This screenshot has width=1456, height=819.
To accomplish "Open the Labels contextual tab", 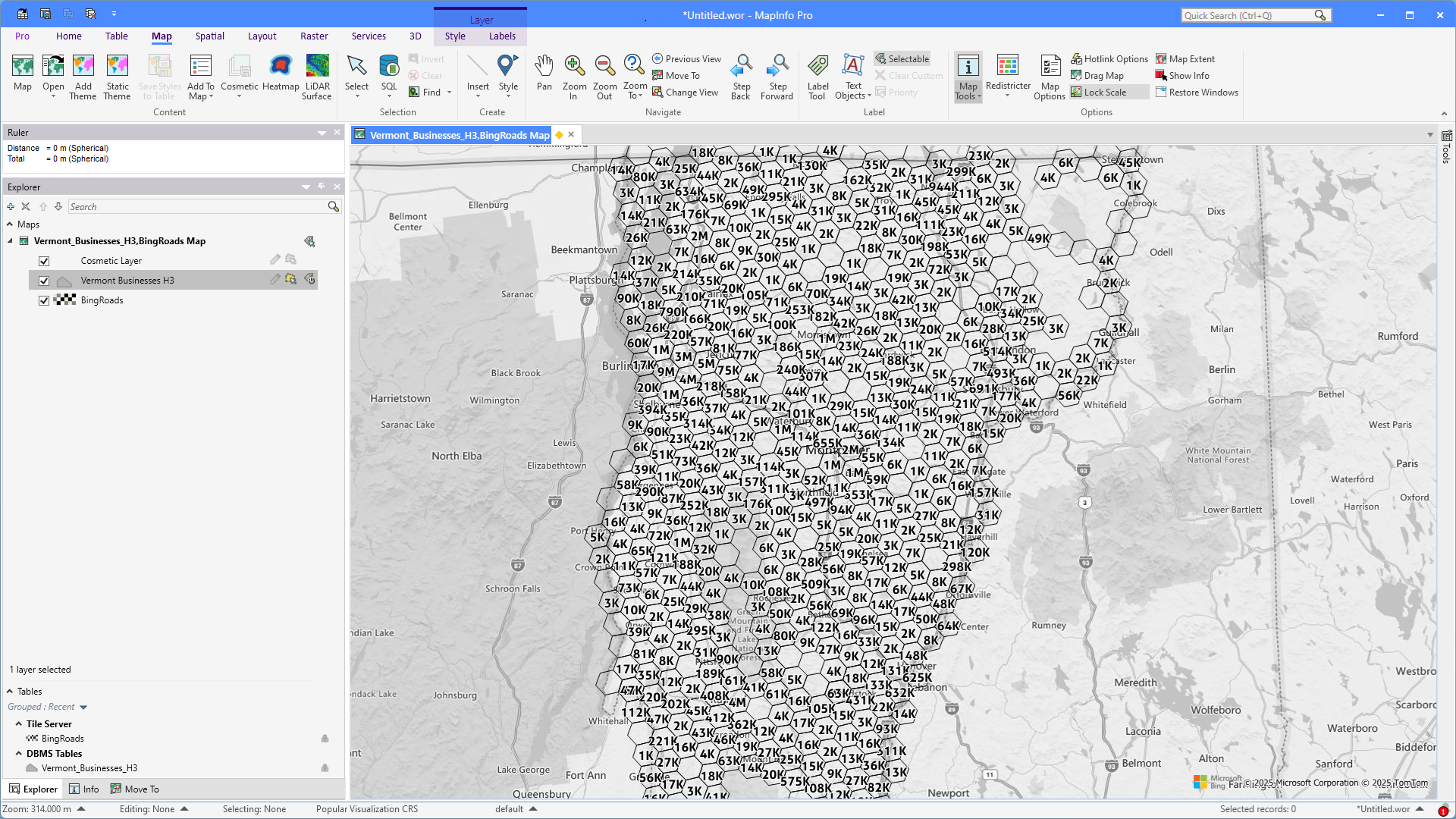I will click(502, 36).
